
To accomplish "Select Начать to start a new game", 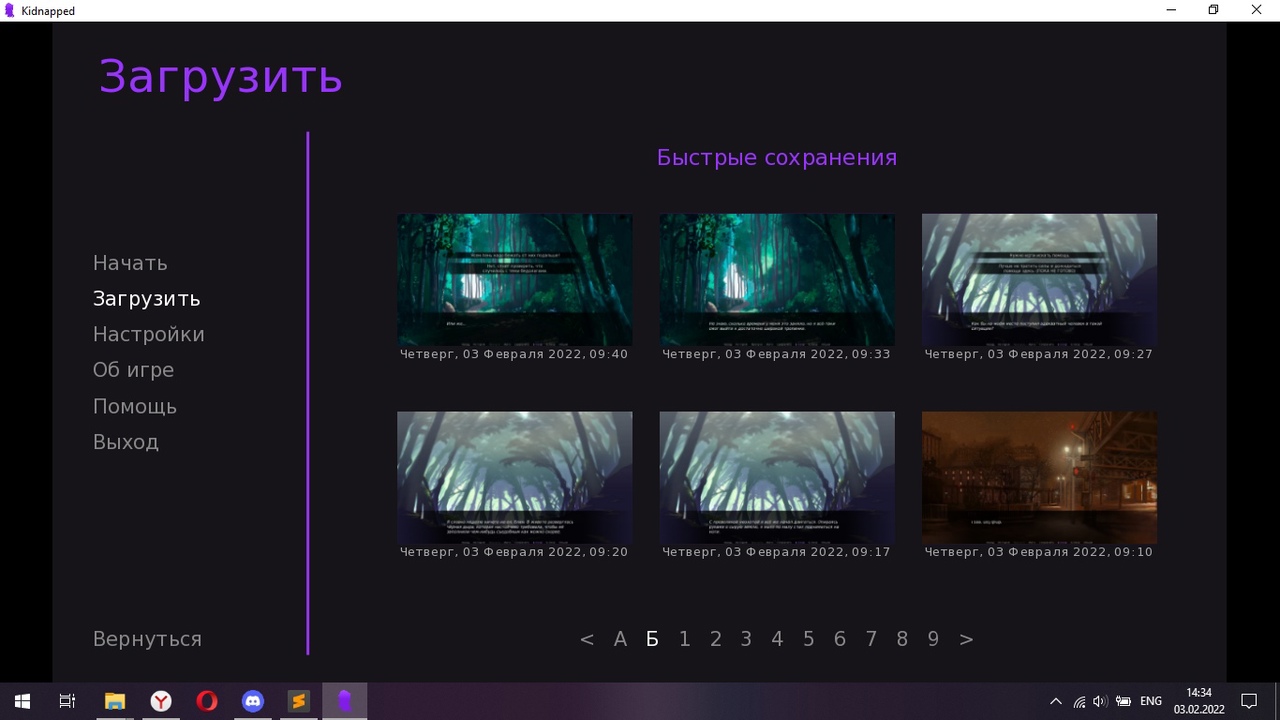I will pyautogui.click(x=130, y=263).
